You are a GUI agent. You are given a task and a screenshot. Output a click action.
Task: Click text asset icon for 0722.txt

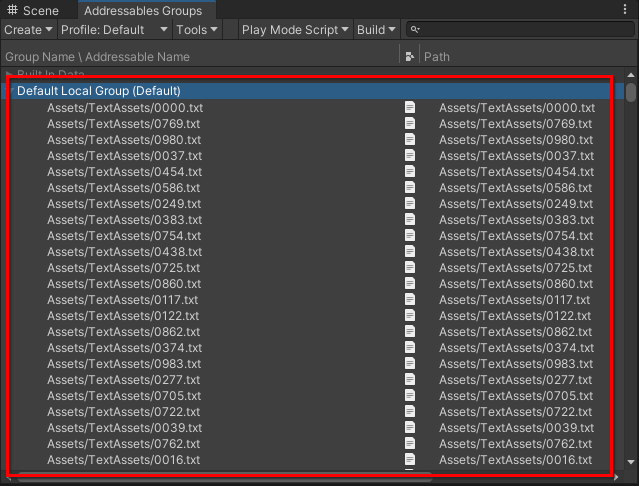(x=410, y=411)
